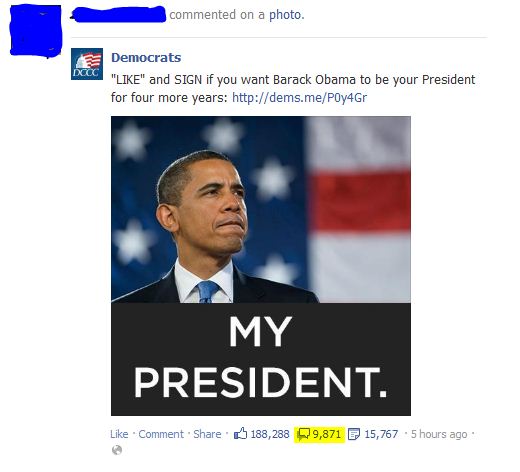Click the shares note icon

click(354, 434)
